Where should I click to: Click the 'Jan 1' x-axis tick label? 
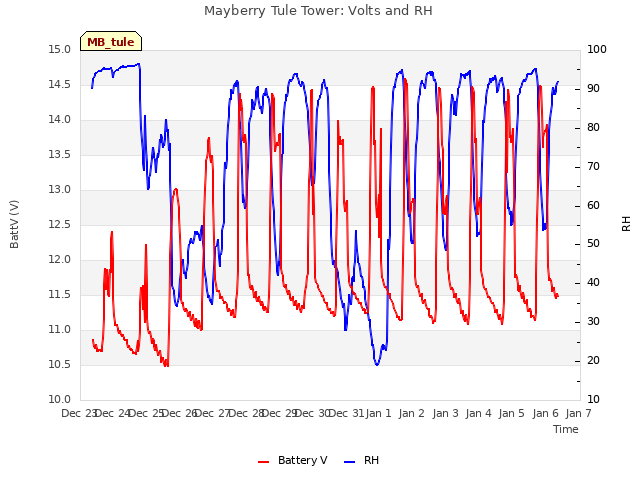378,413
